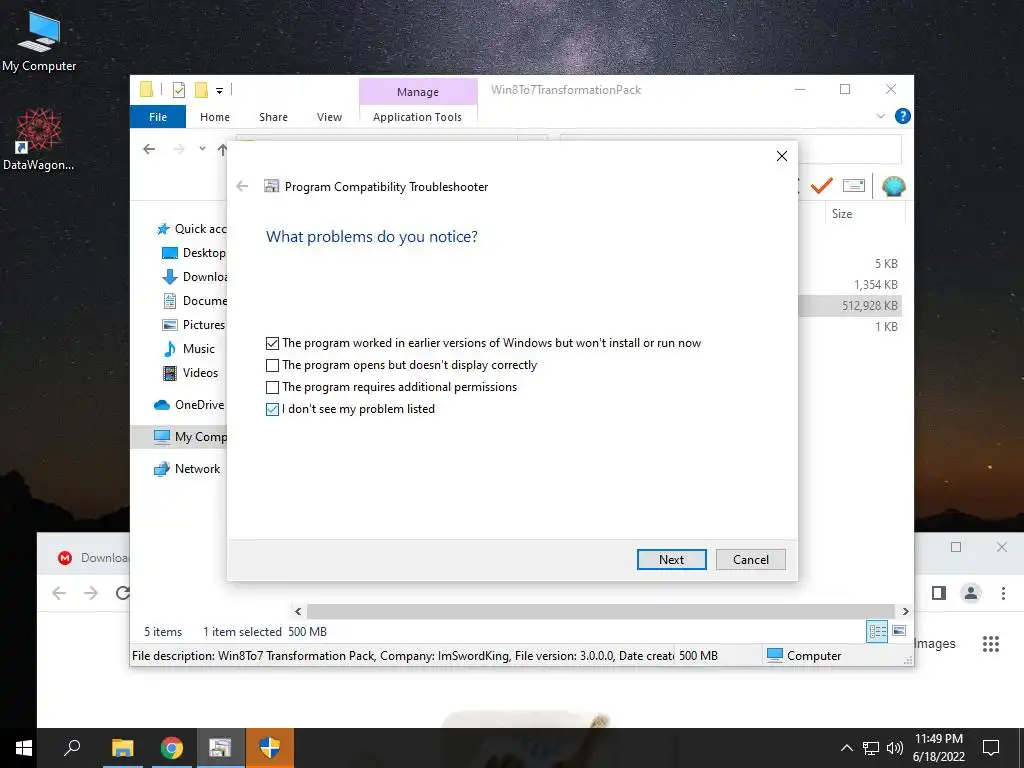Select Music in the navigation pane
The image size is (1024, 768).
(x=189, y=349)
